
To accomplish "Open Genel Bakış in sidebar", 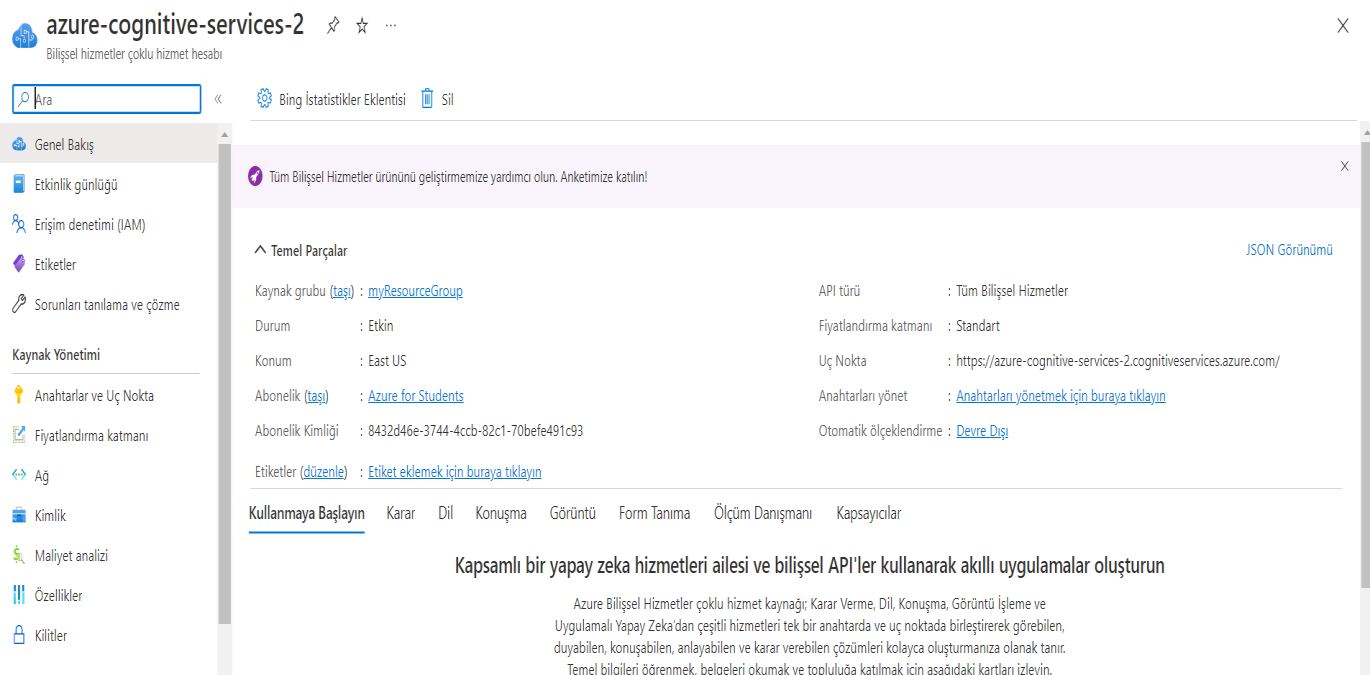I will click(x=108, y=145).
